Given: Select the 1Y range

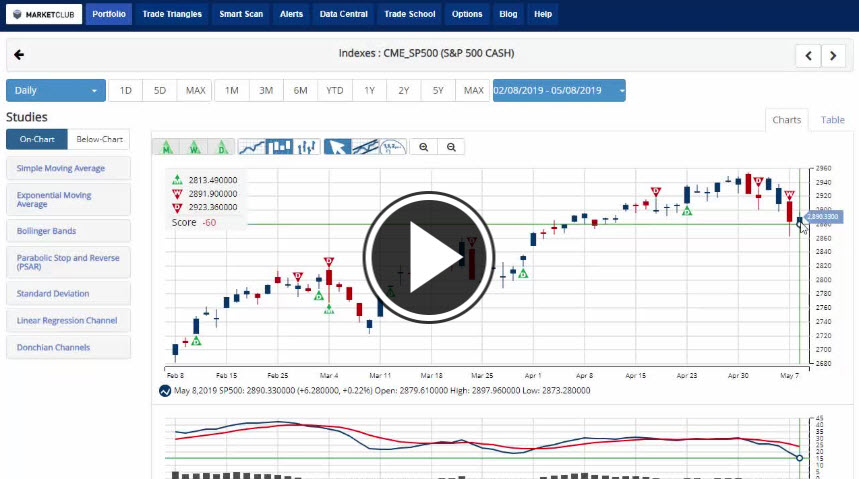Looking at the screenshot, I should pos(369,90).
